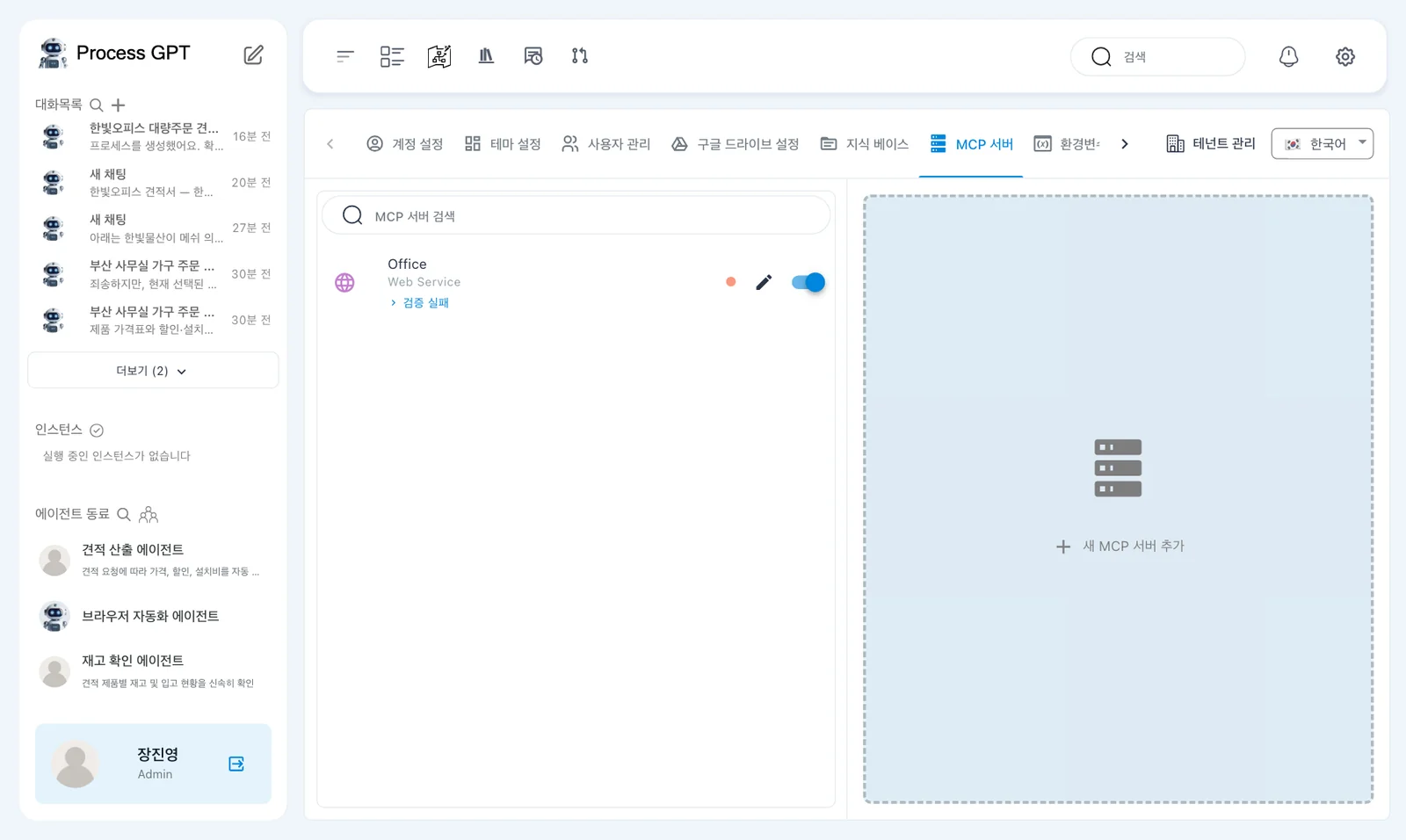Toggle the Office MCP server switch
The image size is (1406, 840).
pos(808,282)
